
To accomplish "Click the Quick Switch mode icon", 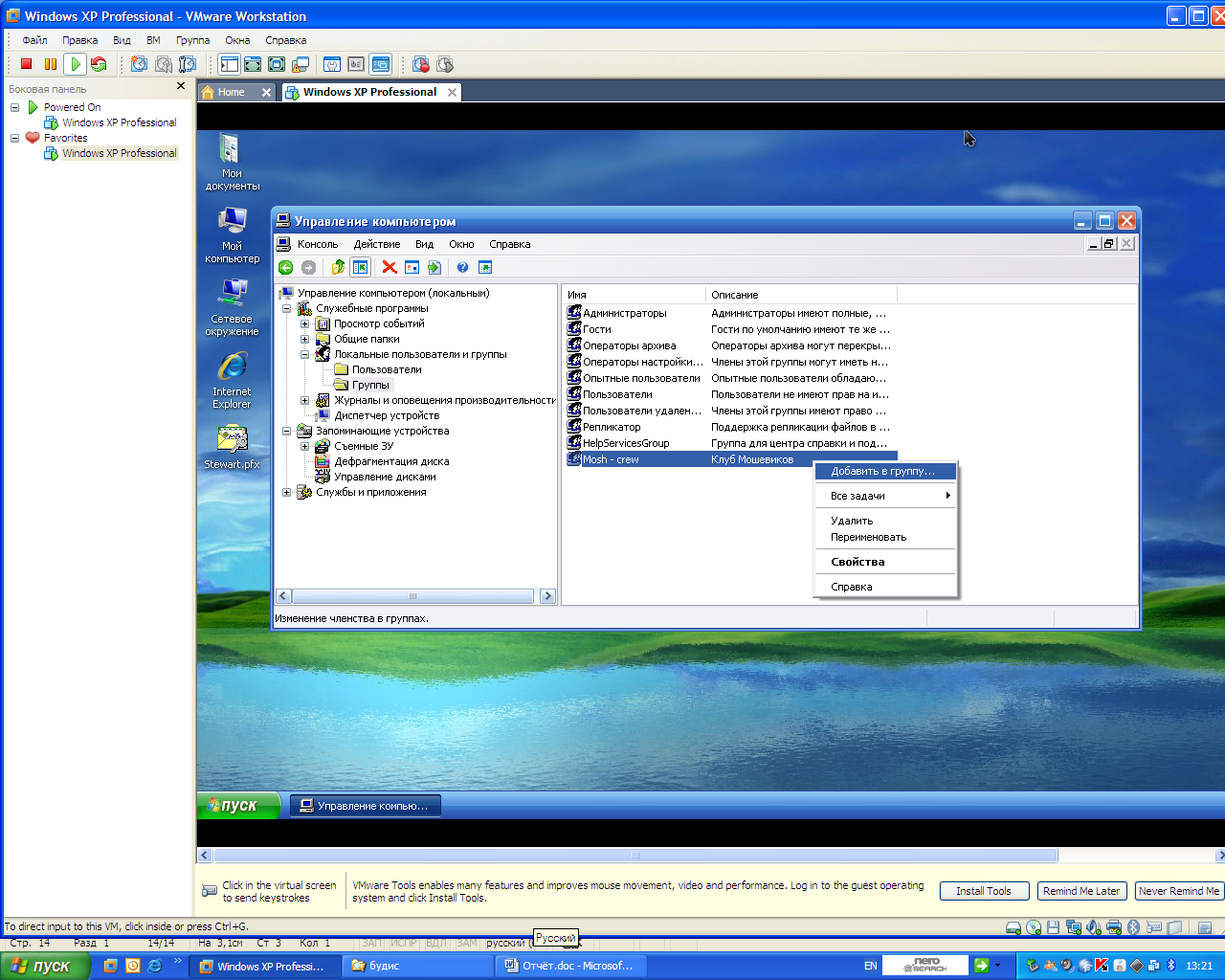I will 253,64.
